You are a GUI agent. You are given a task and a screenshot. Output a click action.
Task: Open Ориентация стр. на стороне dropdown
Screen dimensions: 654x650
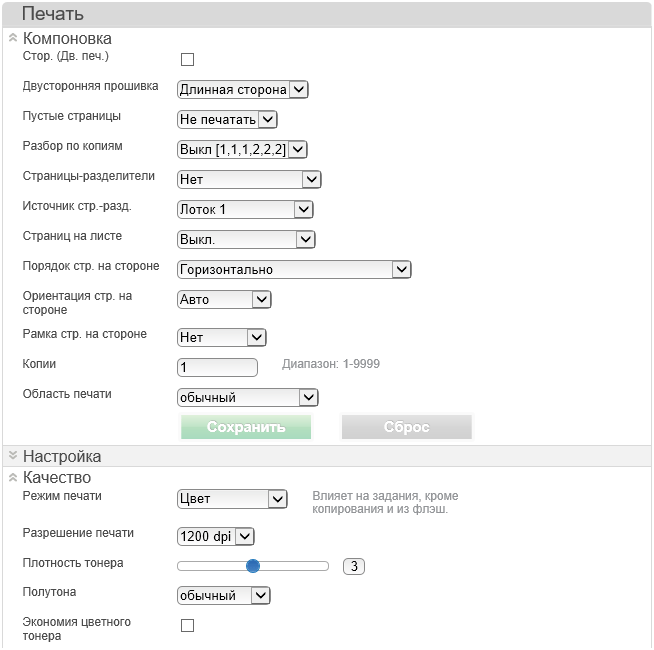[x=224, y=299]
